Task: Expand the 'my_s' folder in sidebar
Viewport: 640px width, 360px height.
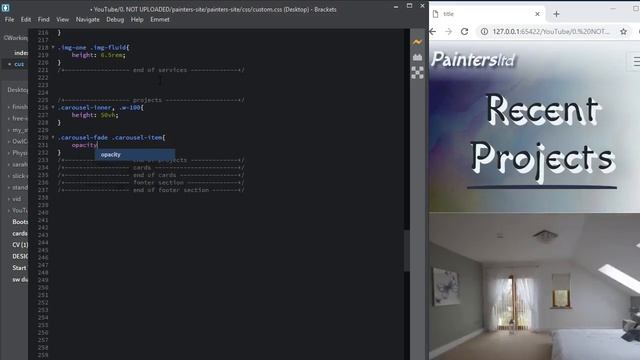Action: pyautogui.click(x=9, y=130)
